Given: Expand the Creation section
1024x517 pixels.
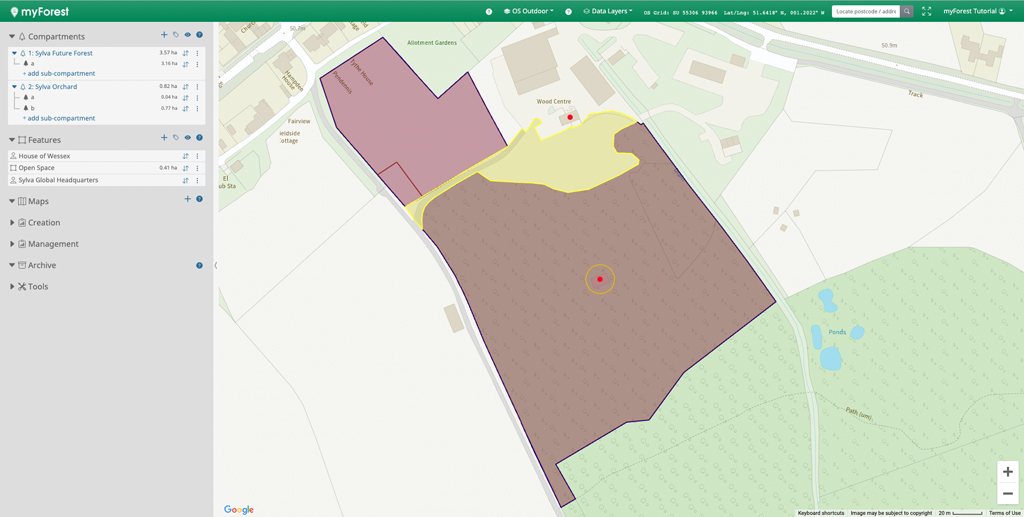Looking at the screenshot, I should (x=44, y=223).
